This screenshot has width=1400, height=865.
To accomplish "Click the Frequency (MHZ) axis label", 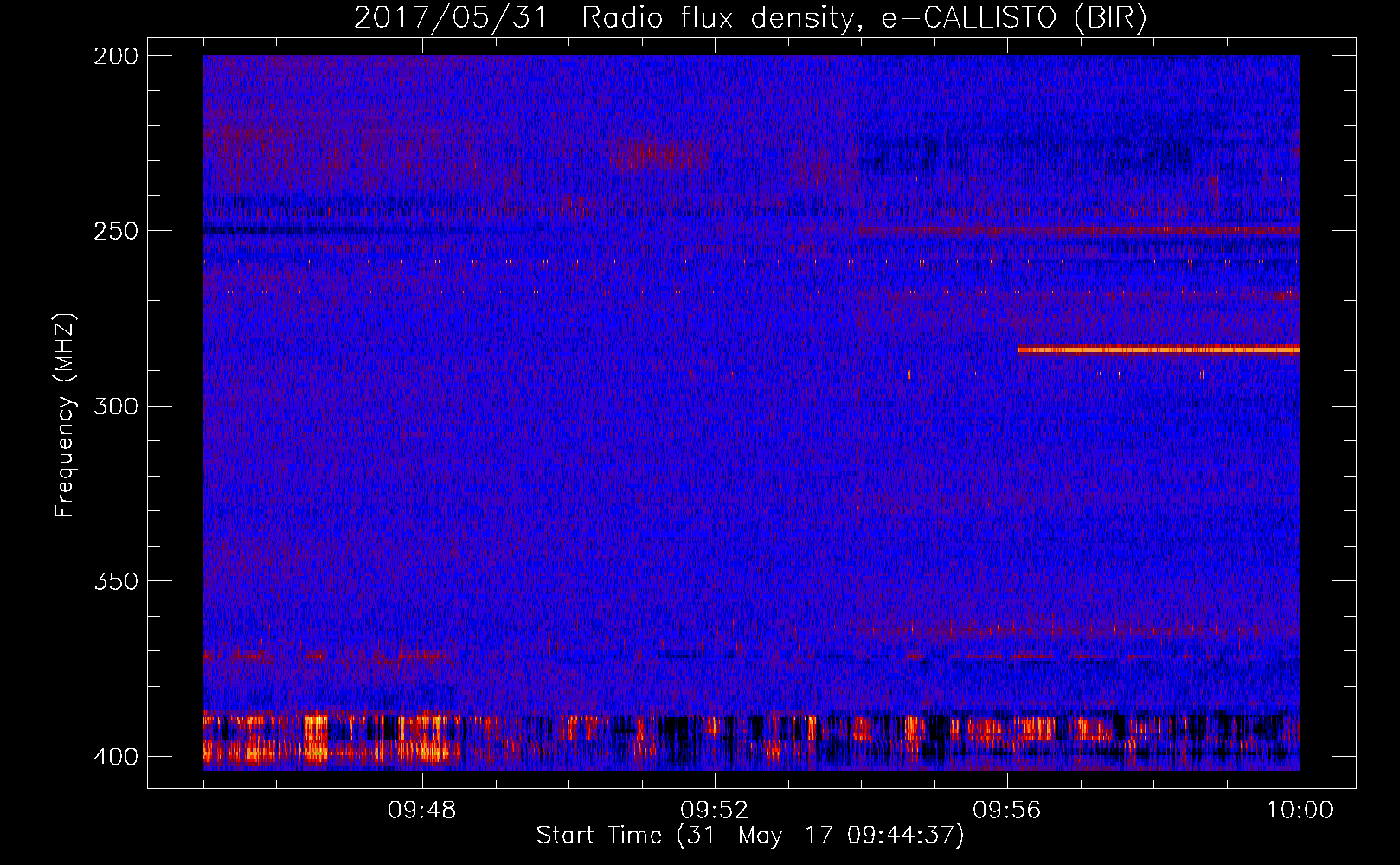I will tap(65, 415).
